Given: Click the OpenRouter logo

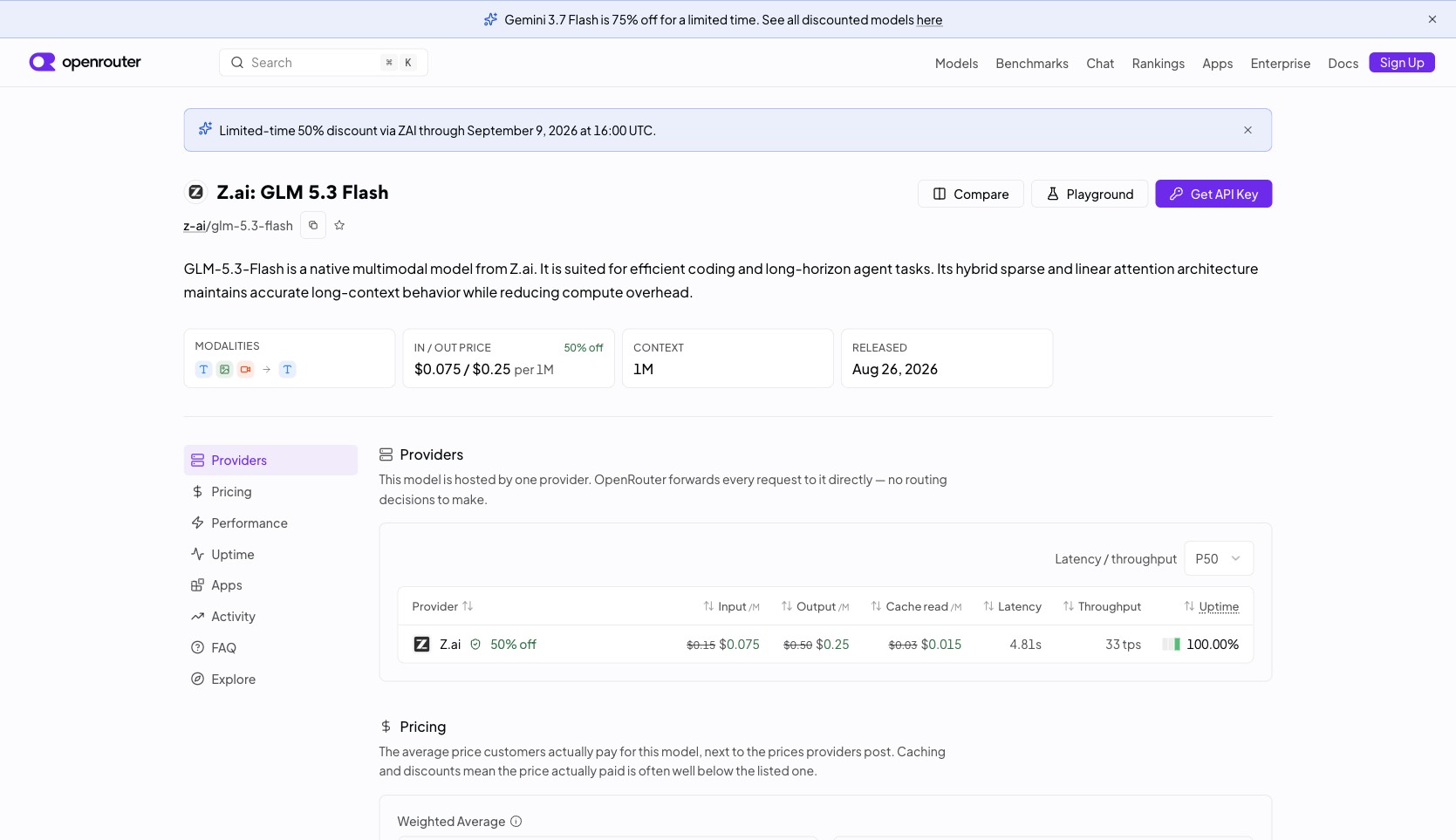Looking at the screenshot, I should coord(85,62).
